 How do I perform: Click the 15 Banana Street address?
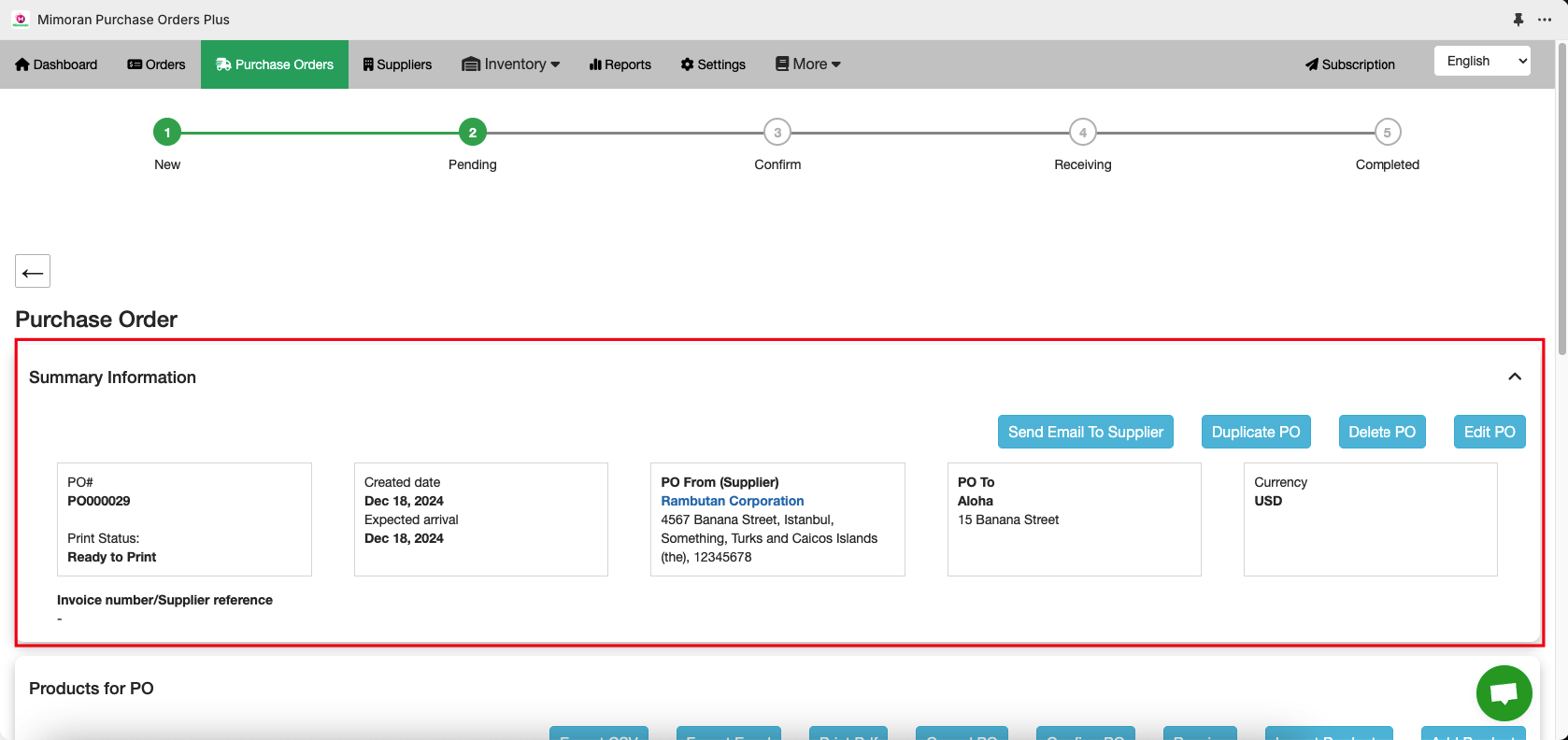[1008, 519]
